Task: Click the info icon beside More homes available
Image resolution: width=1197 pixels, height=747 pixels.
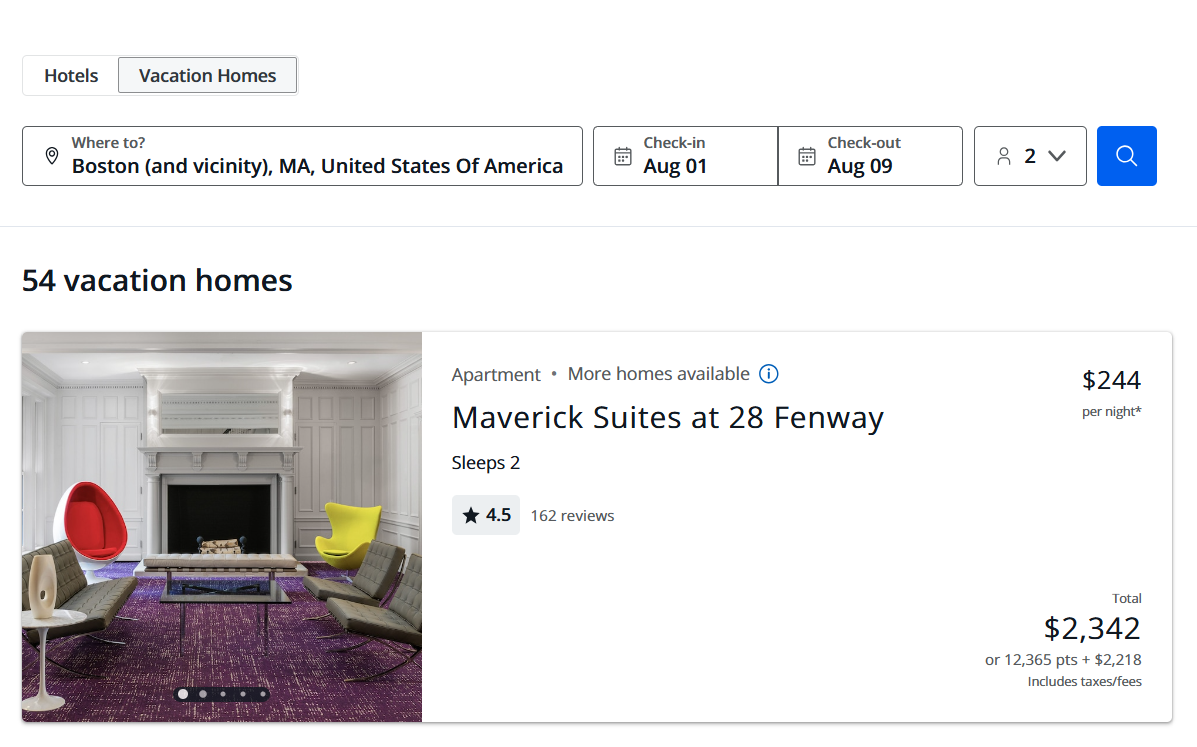Action: point(768,374)
